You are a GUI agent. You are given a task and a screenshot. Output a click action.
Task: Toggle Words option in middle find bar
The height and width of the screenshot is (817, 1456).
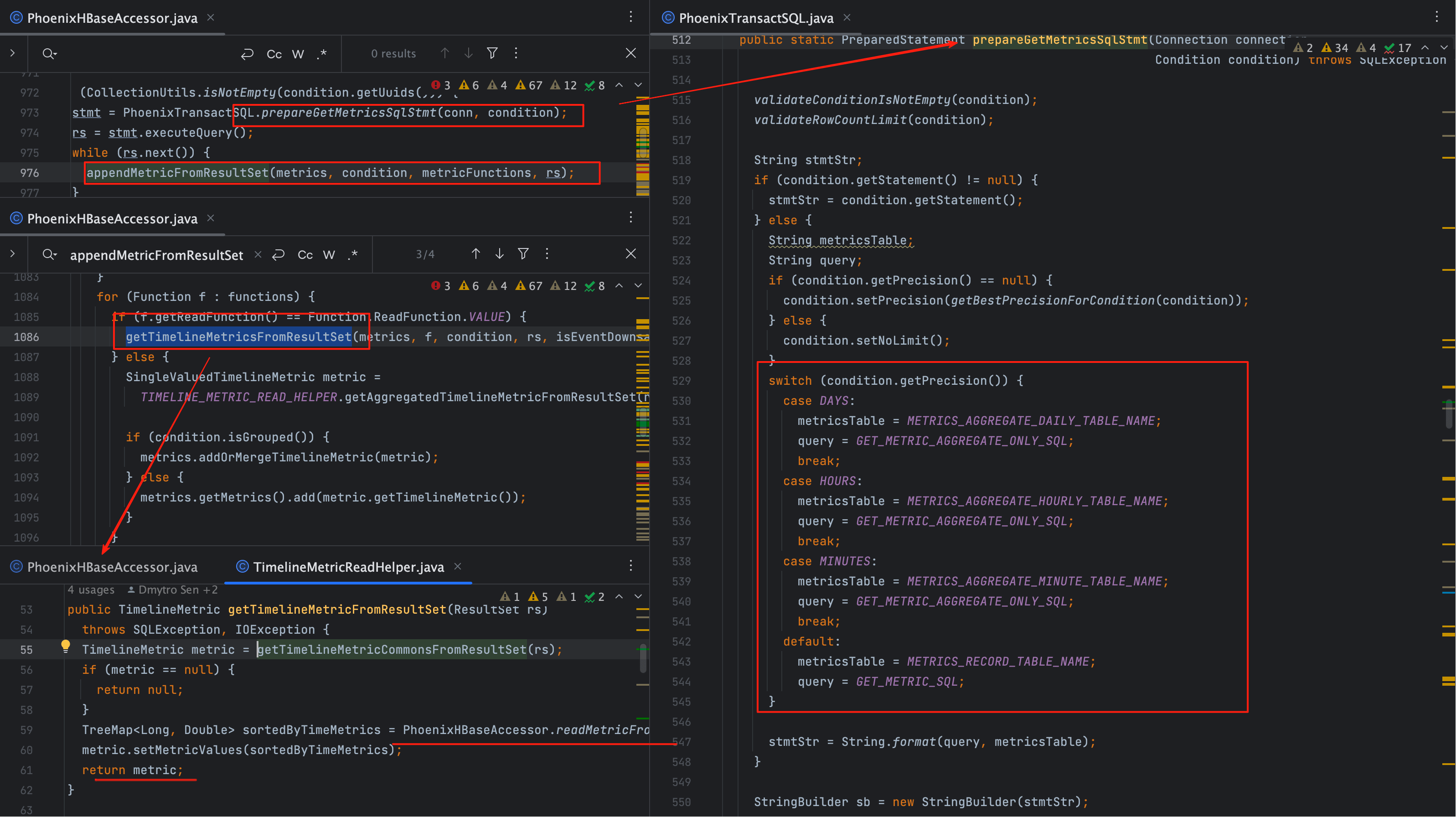[x=329, y=254]
